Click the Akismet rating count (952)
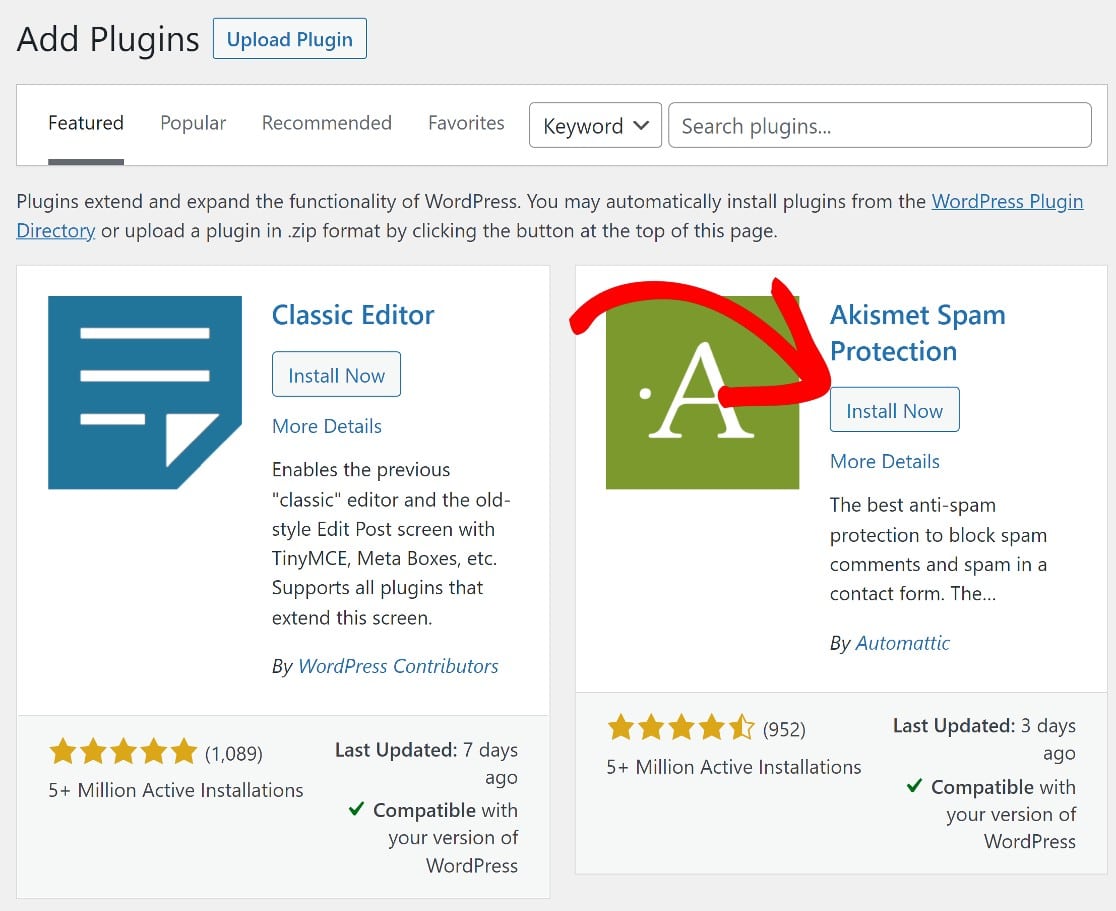Viewport: 1116px width, 911px height. coord(784,730)
